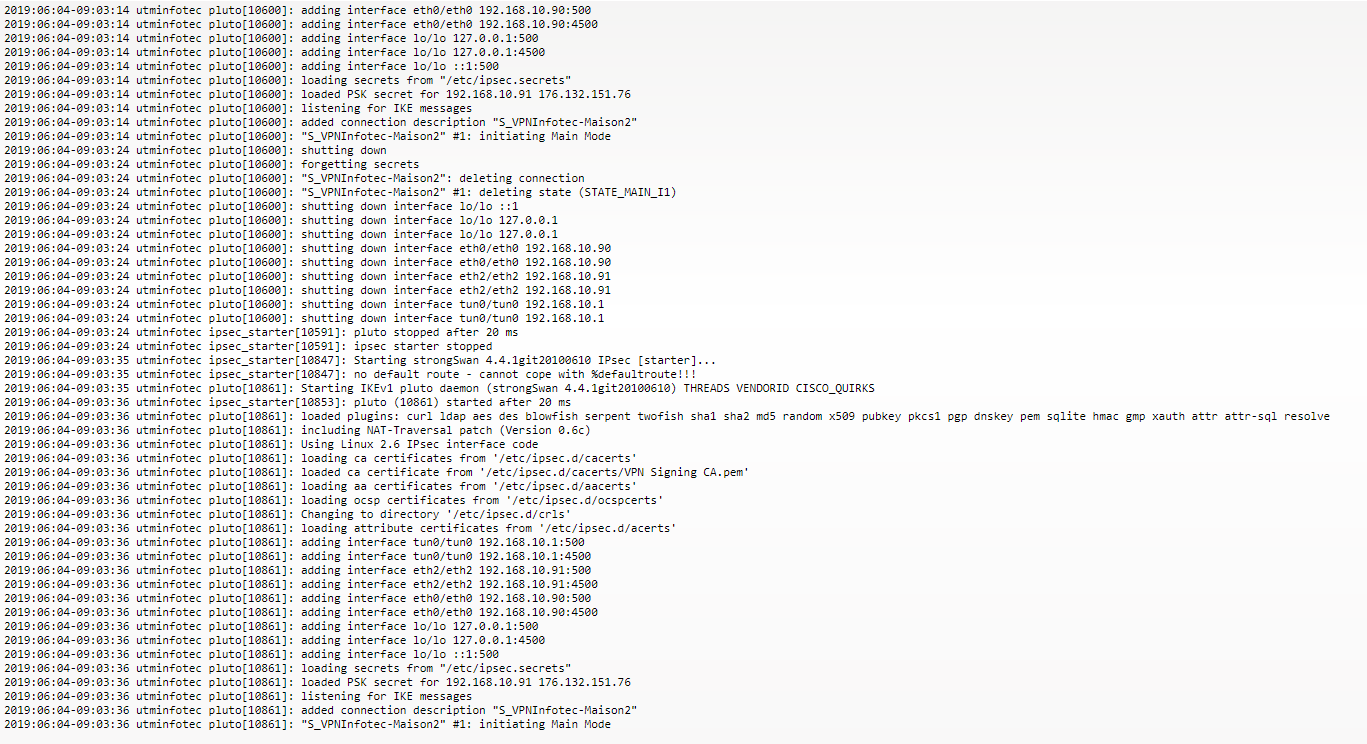1367x744 pixels.
Task: Click the final 'initiating Main Mode' log line
Action: (x=308, y=724)
